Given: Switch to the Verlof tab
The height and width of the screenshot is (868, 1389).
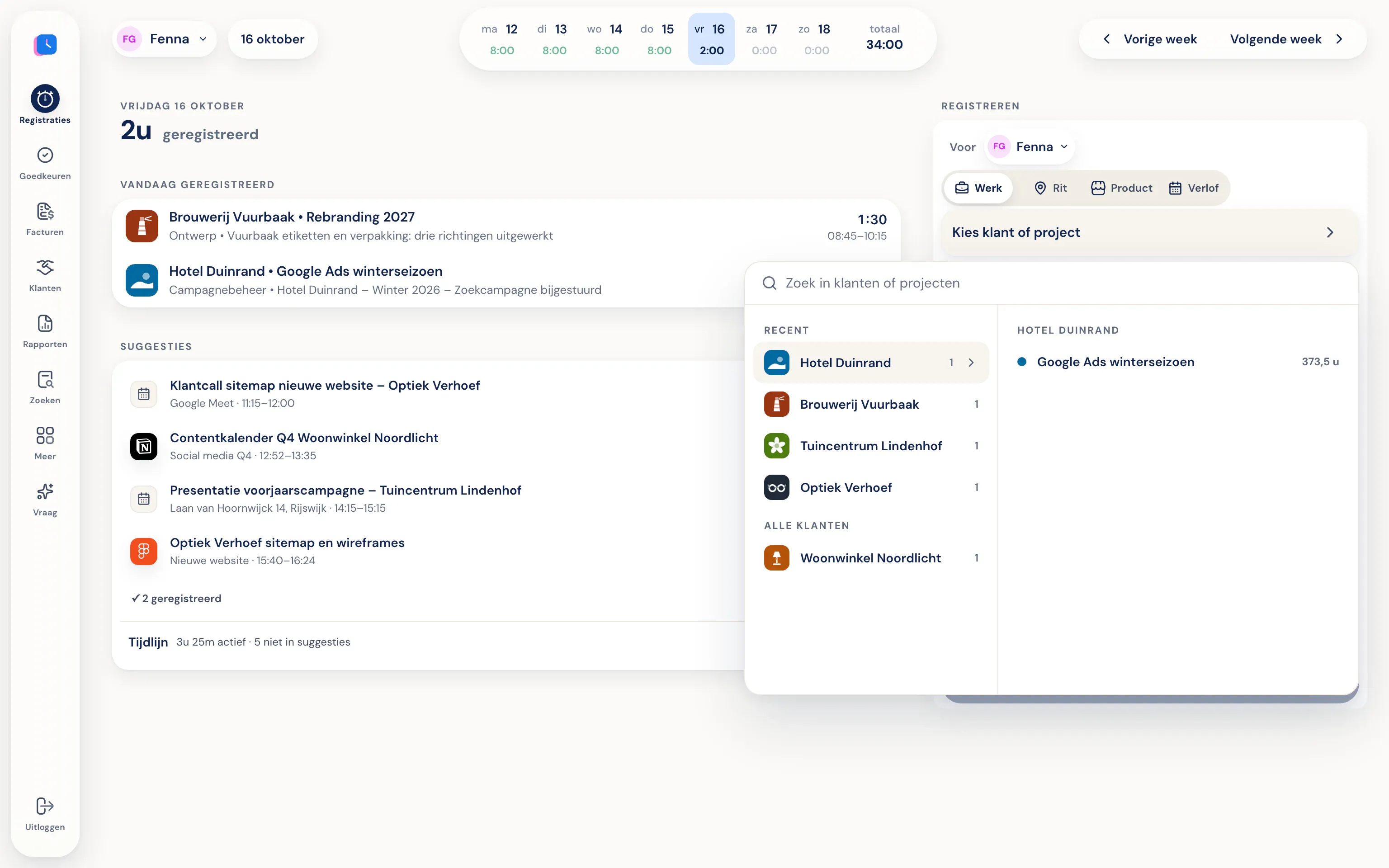Looking at the screenshot, I should [x=1194, y=189].
